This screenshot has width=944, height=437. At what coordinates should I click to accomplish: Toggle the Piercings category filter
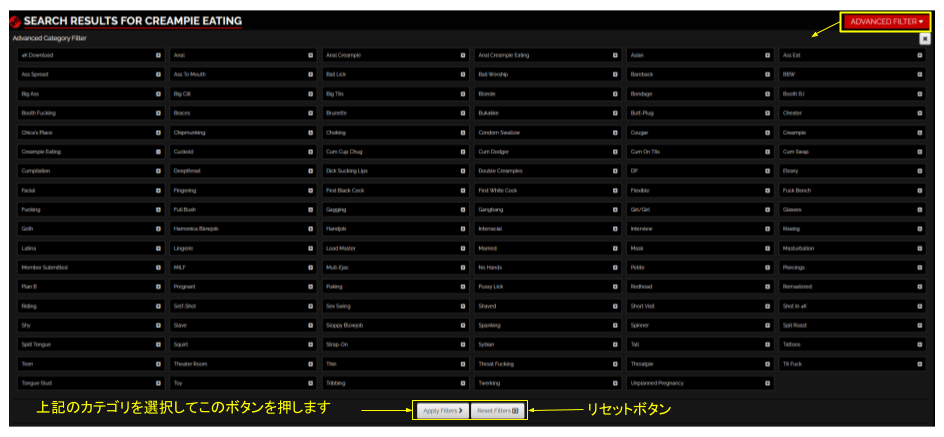point(852,268)
